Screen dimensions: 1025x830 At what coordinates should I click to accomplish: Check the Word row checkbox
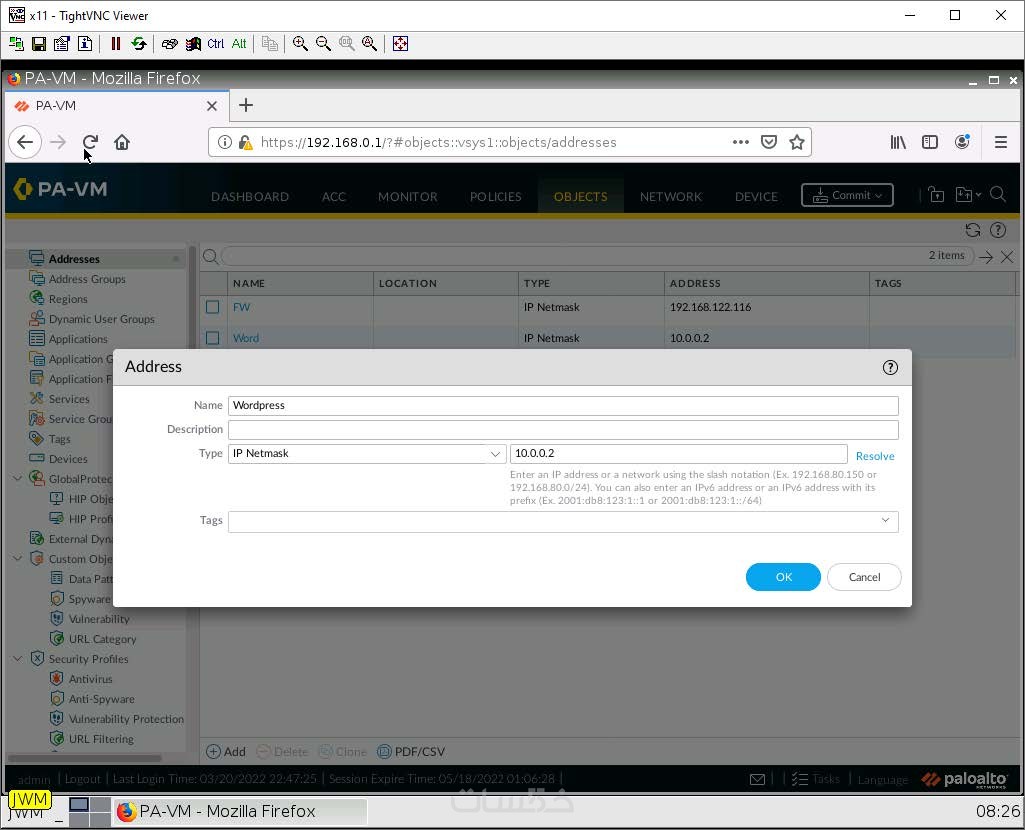[x=212, y=338]
